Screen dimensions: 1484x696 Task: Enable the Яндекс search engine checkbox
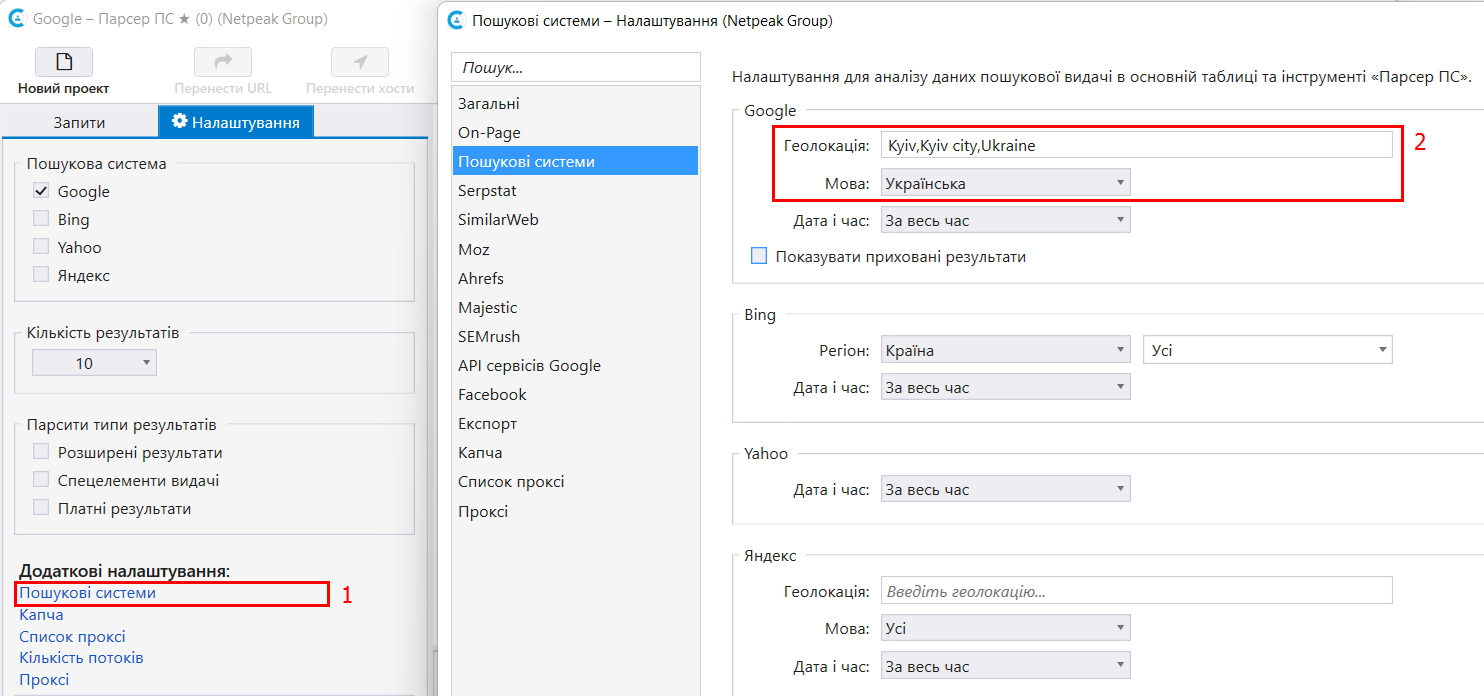click(41, 275)
